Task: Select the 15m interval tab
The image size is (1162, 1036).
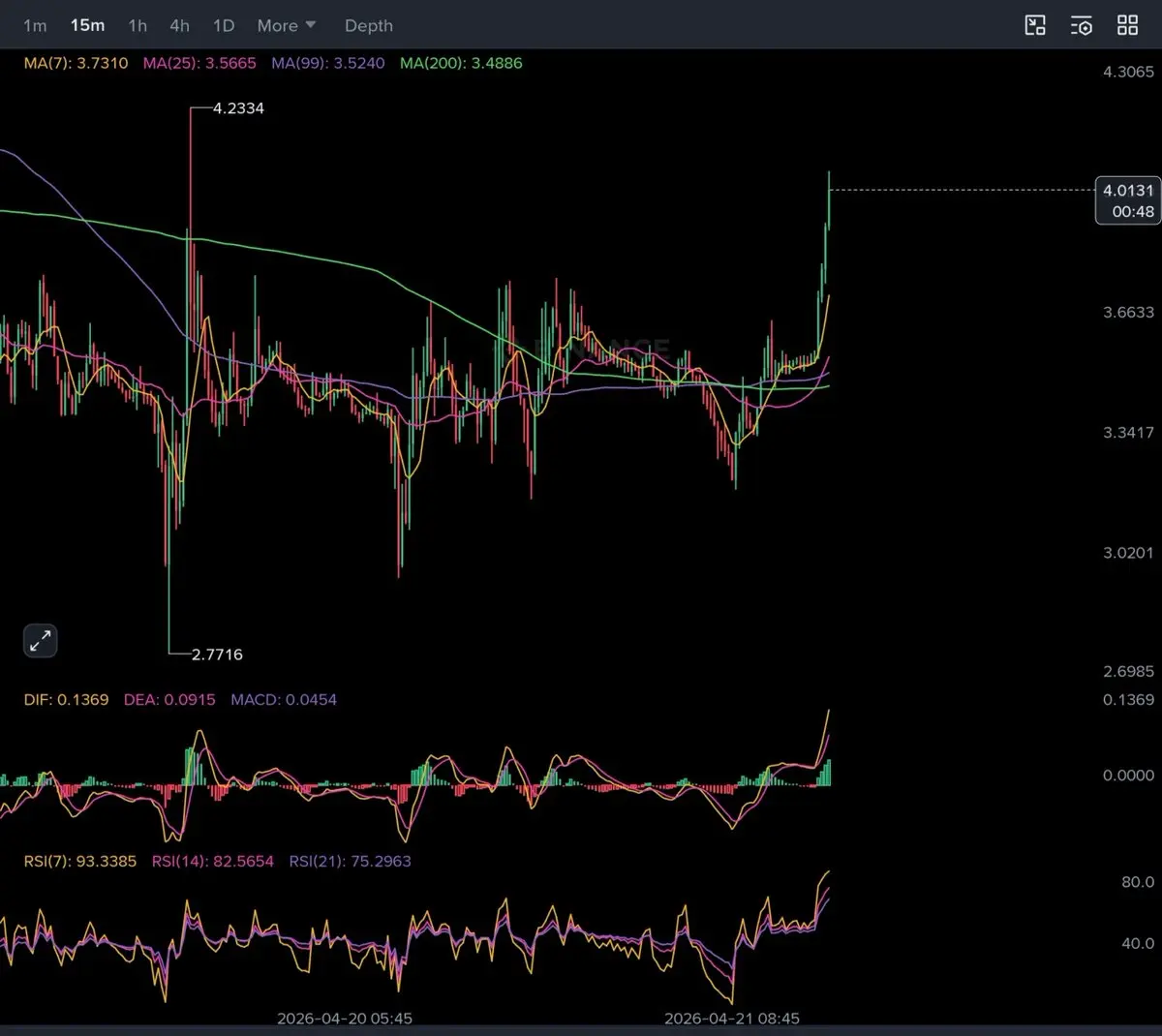Action: point(87,26)
